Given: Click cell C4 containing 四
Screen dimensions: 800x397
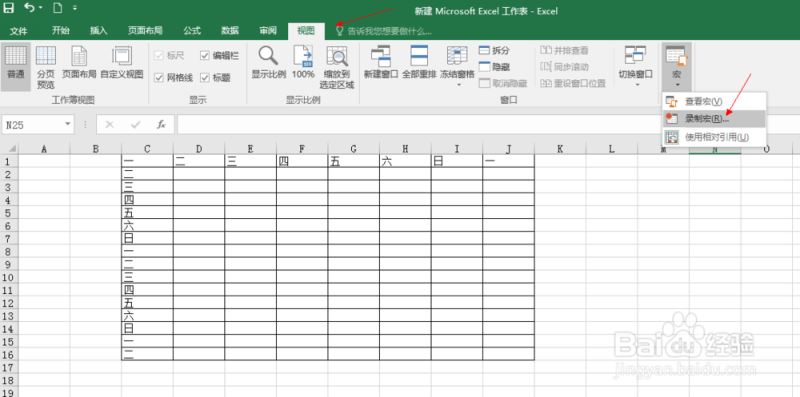Looking at the screenshot, I should coord(147,199).
